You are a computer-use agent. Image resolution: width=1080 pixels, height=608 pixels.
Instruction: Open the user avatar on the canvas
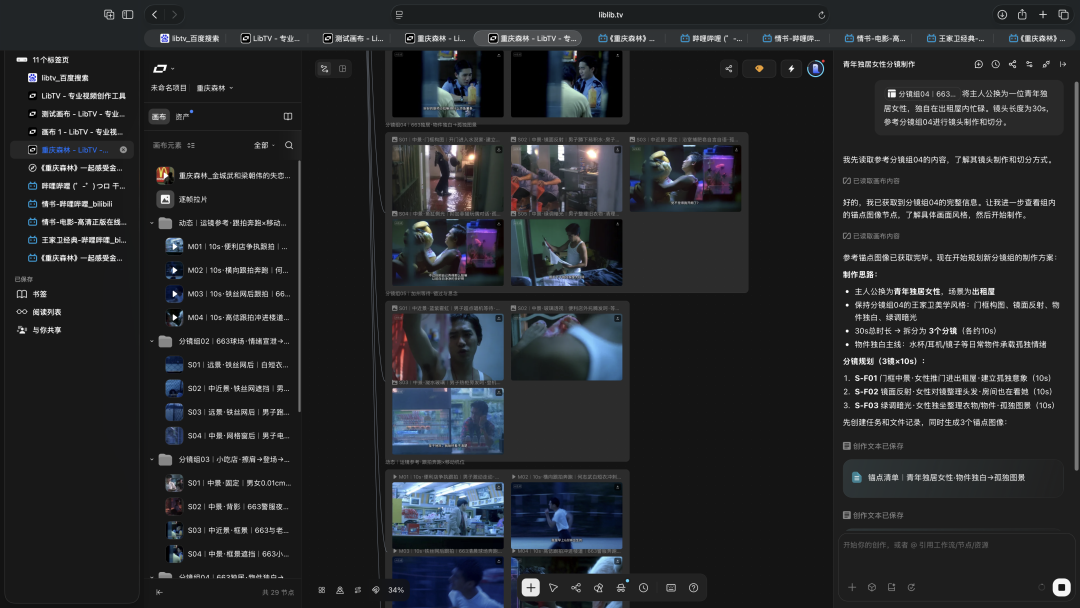click(x=816, y=68)
